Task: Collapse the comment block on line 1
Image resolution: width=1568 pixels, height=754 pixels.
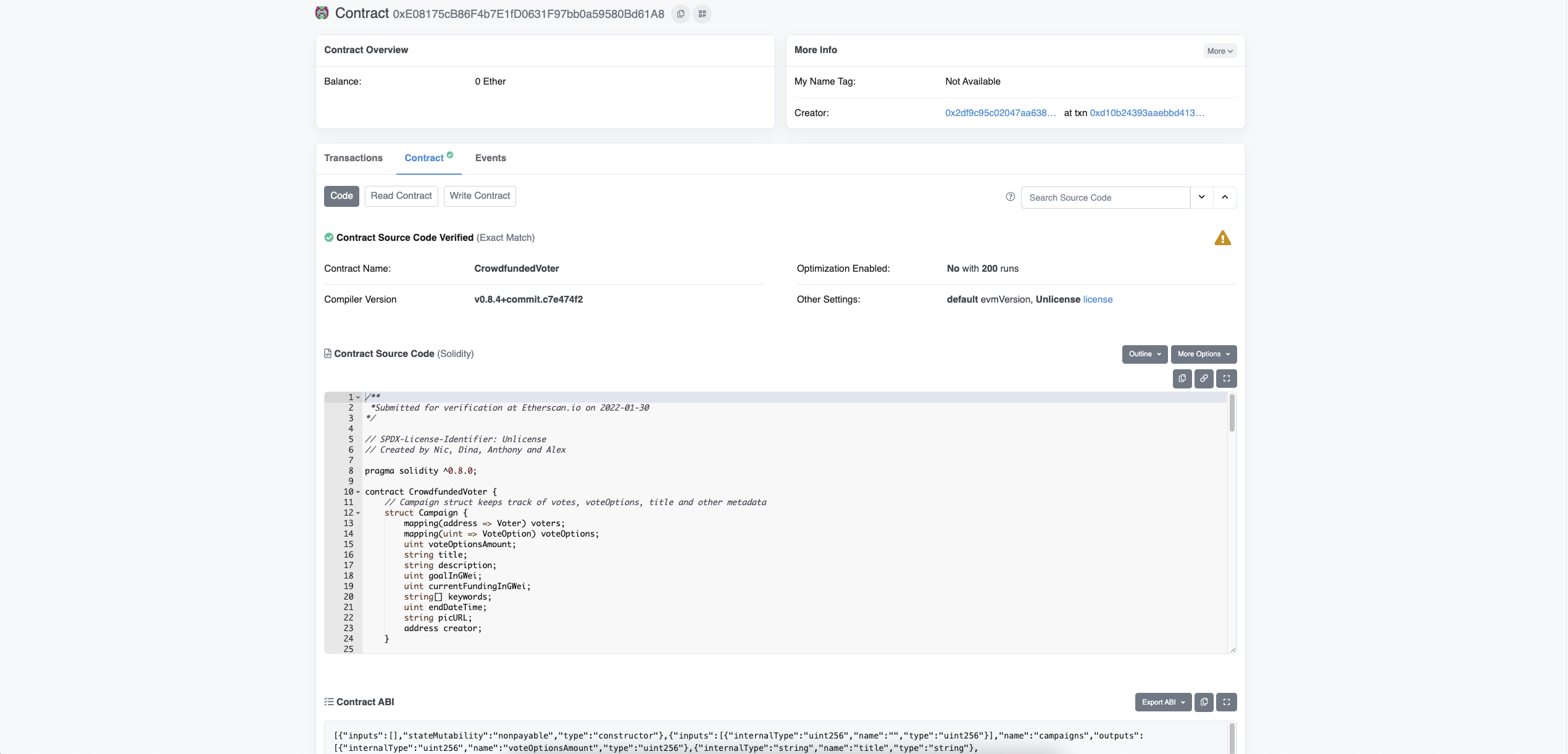Action: (358, 398)
